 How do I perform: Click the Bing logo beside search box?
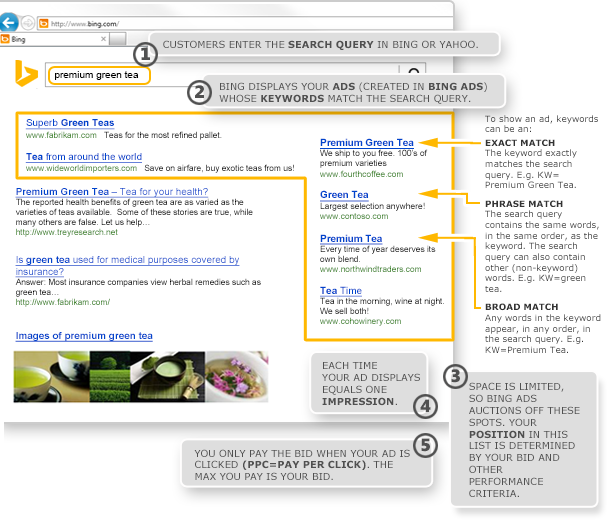(26, 73)
